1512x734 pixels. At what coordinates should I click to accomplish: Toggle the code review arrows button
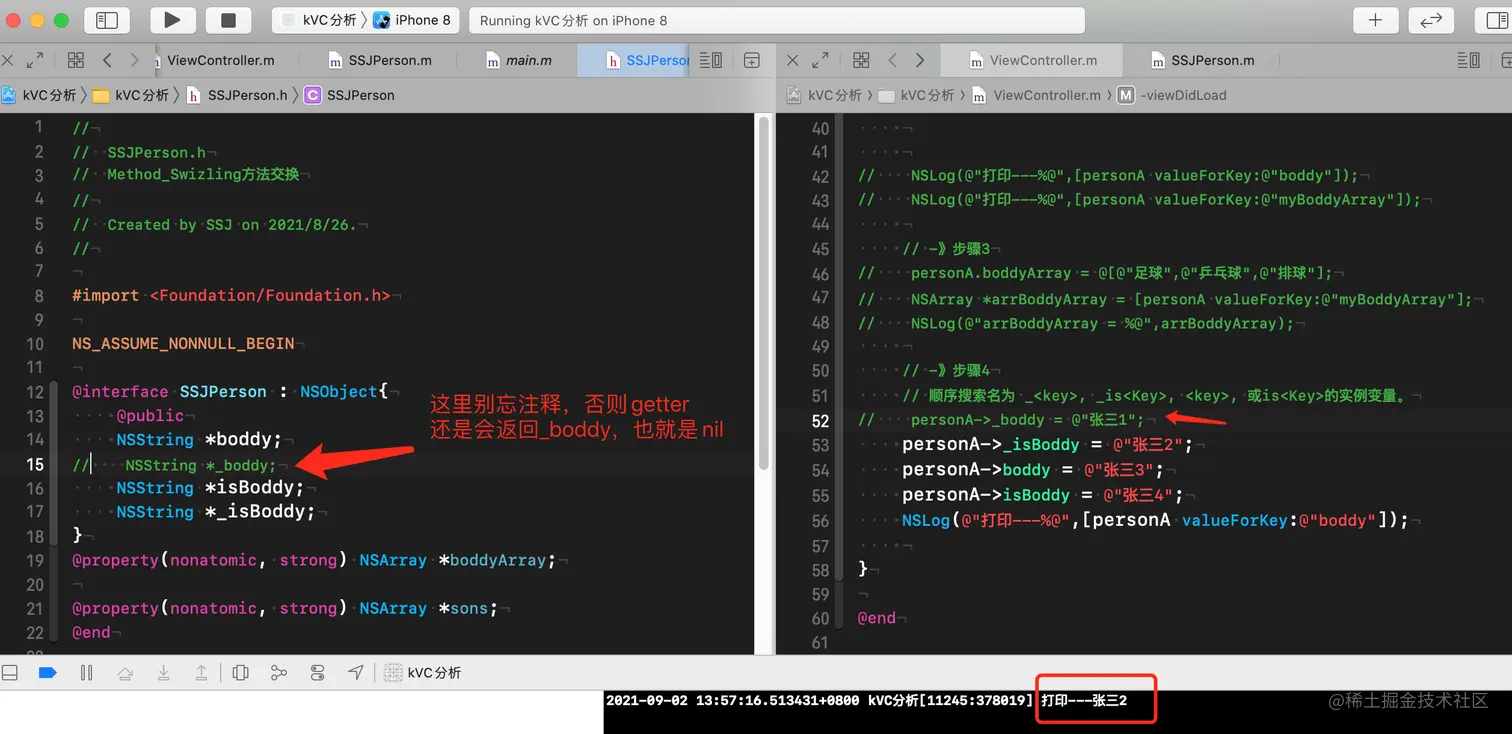point(1431,20)
